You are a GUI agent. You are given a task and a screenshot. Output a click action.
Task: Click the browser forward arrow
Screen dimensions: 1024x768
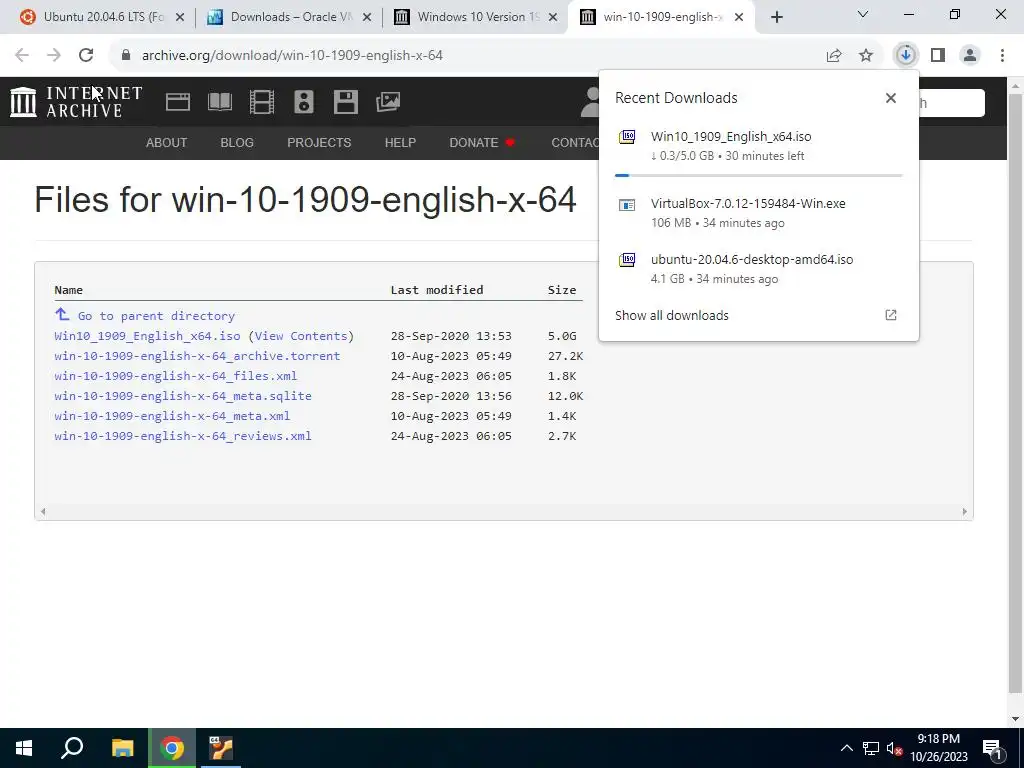(x=54, y=55)
